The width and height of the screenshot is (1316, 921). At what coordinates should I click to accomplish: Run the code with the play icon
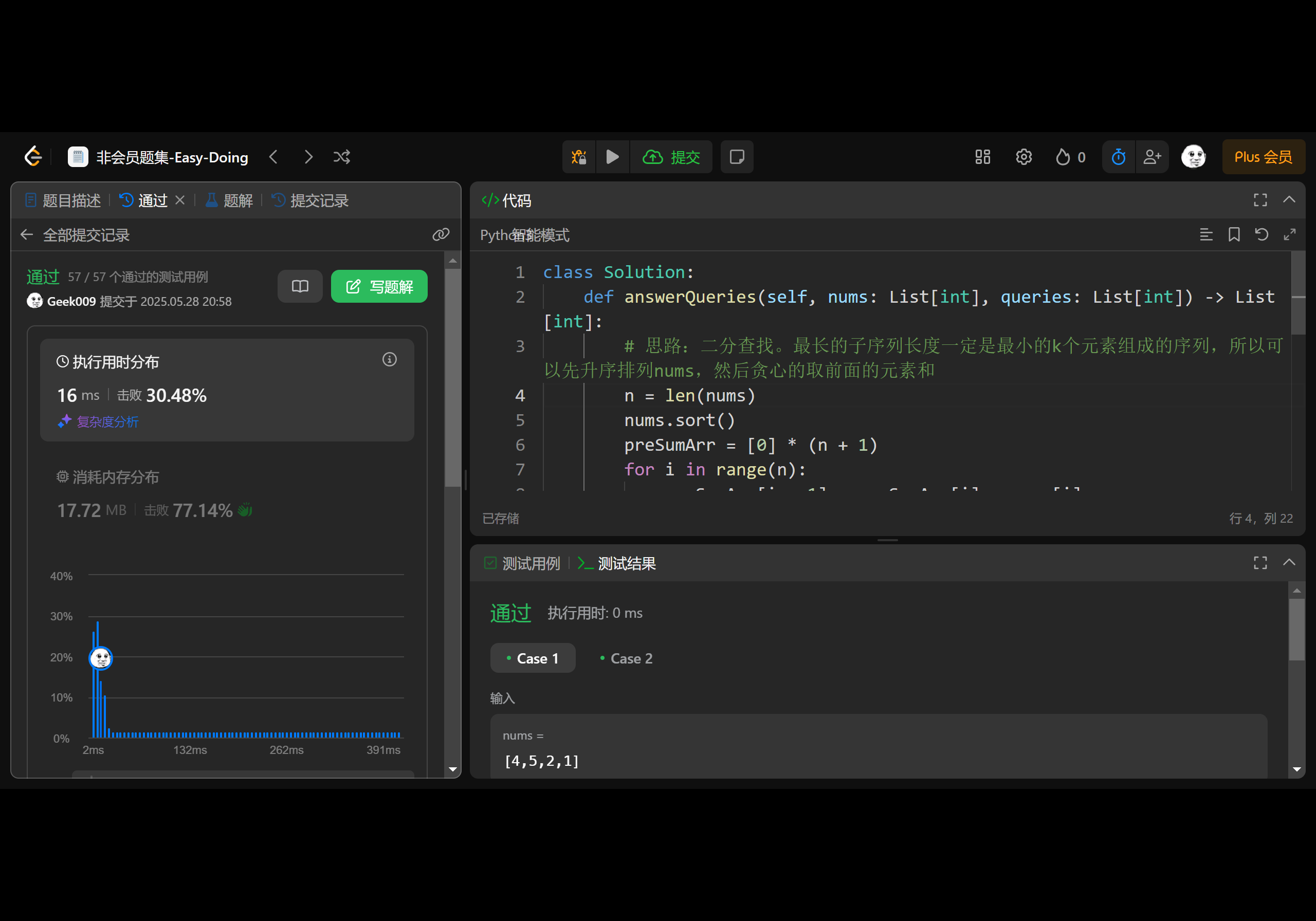coord(613,156)
